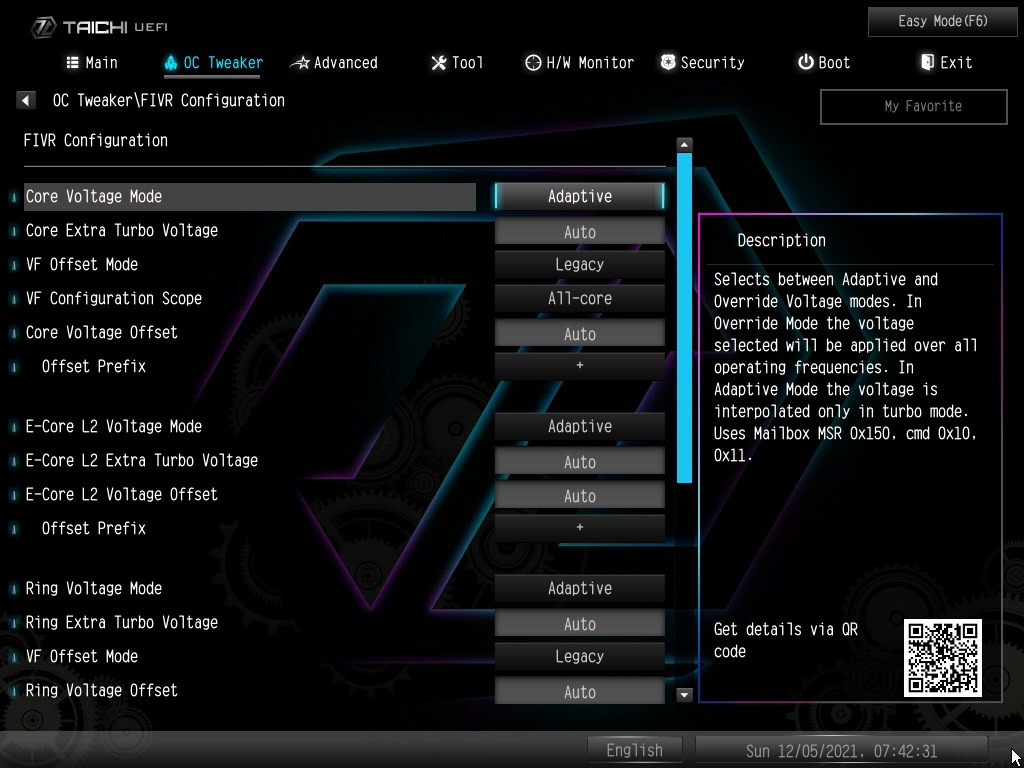
Task: Click the Advanced tab star icon
Action: click(x=299, y=63)
